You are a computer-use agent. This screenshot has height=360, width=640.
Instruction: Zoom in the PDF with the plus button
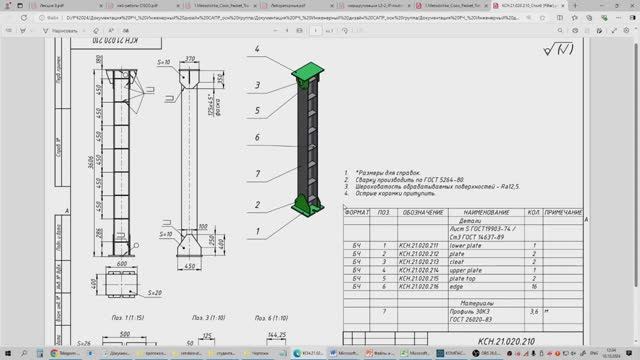pyautogui.click(x=287, y=31)
